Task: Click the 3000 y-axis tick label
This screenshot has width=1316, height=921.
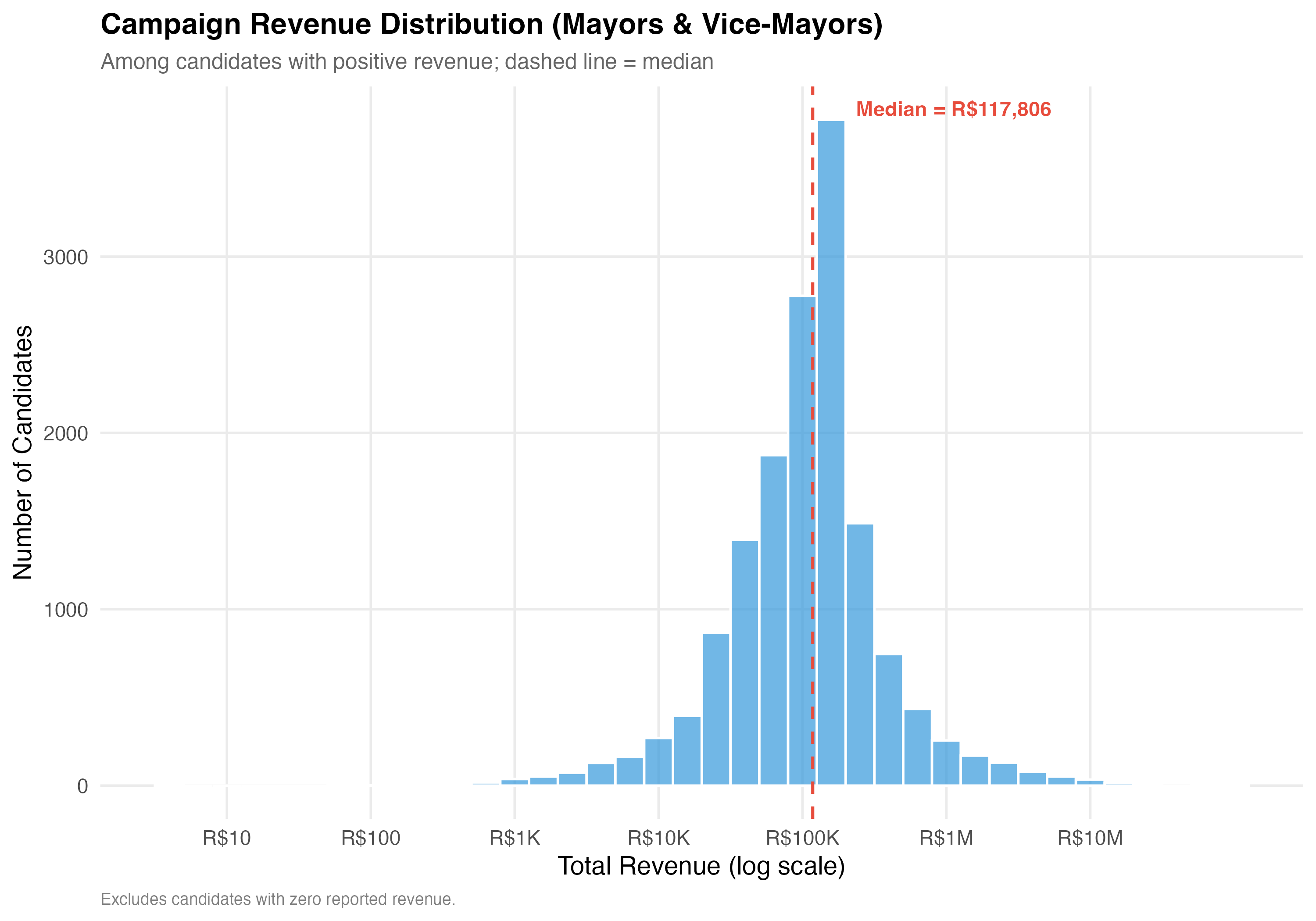Action: (x=65, y=257)
